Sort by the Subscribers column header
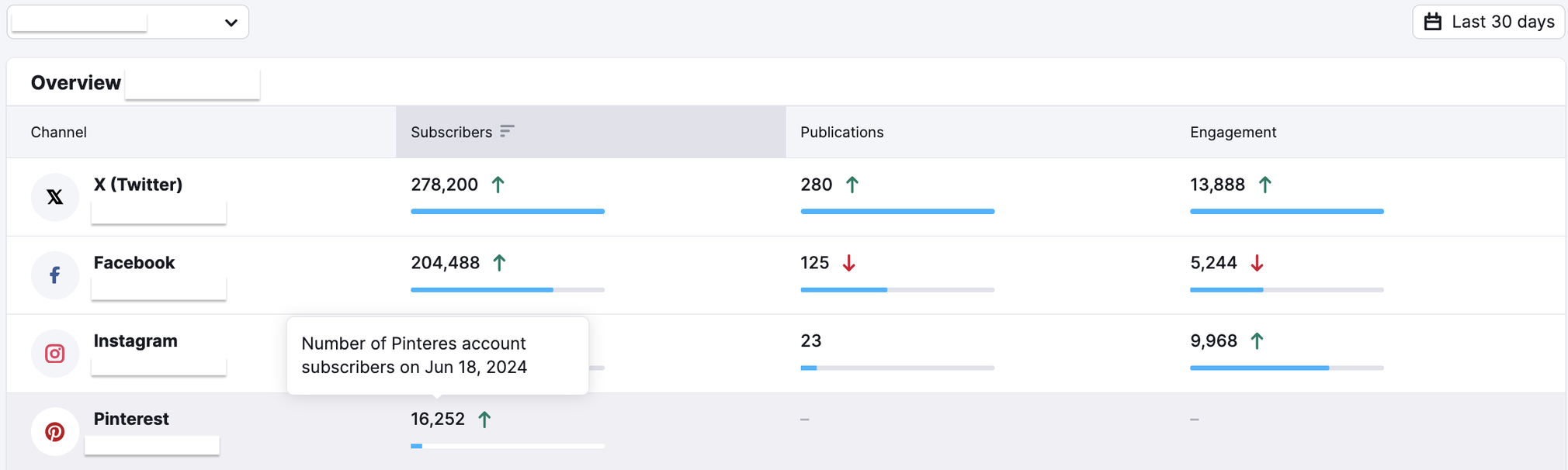The width and height of the screenshot is (1568, 470). coord(451,132)
